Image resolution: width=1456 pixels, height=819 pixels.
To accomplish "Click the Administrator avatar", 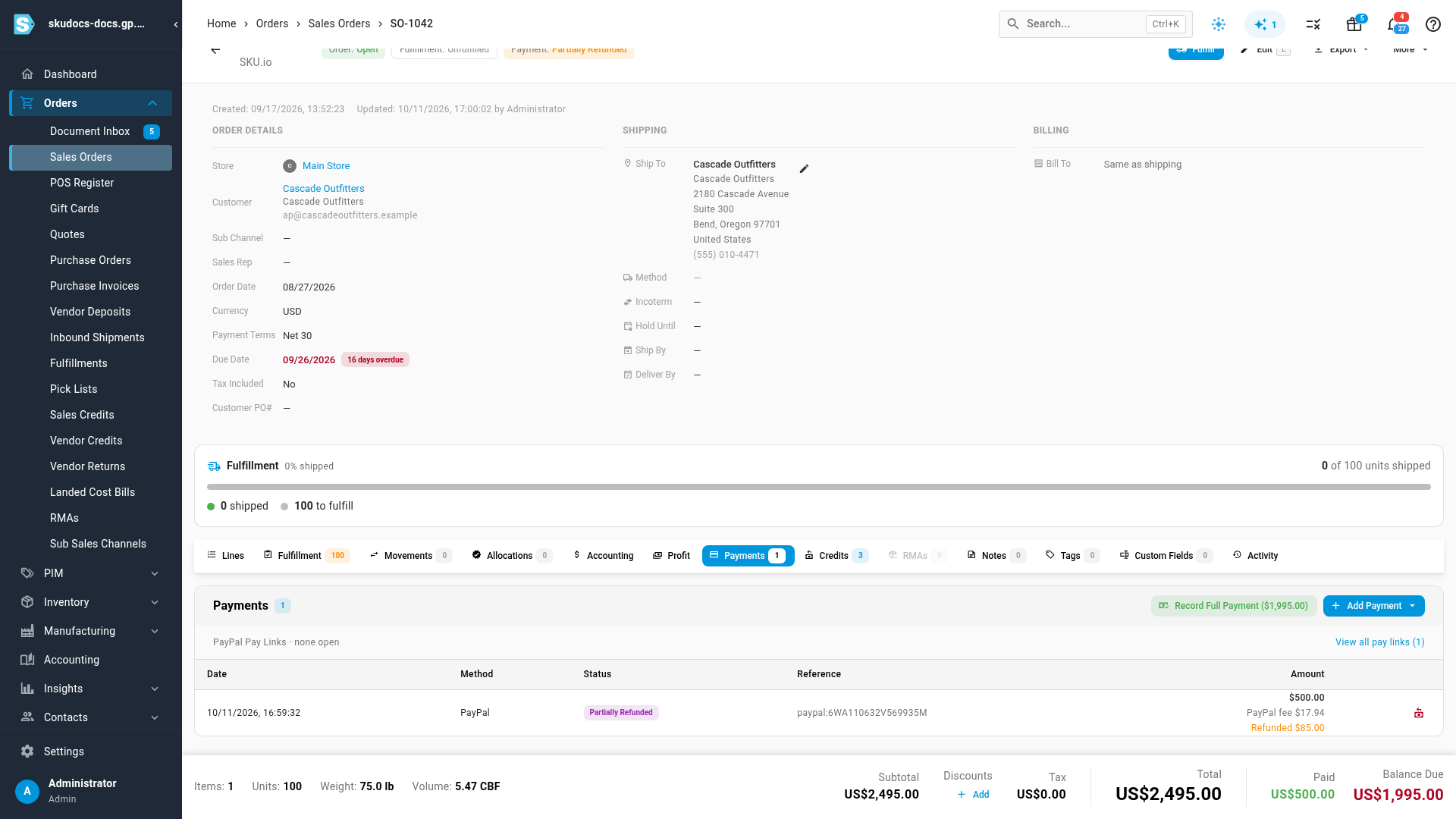I will (27, 791).
